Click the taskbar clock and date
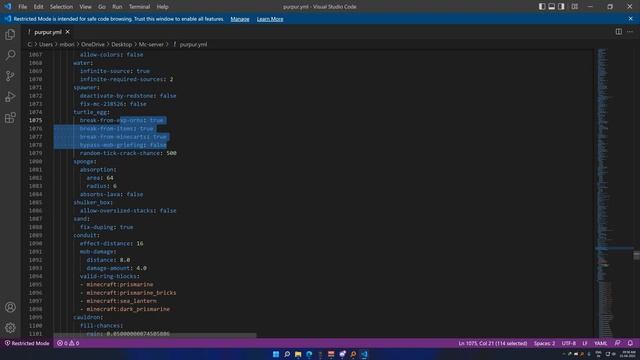 pyautogui.click(x=629, y=354)
